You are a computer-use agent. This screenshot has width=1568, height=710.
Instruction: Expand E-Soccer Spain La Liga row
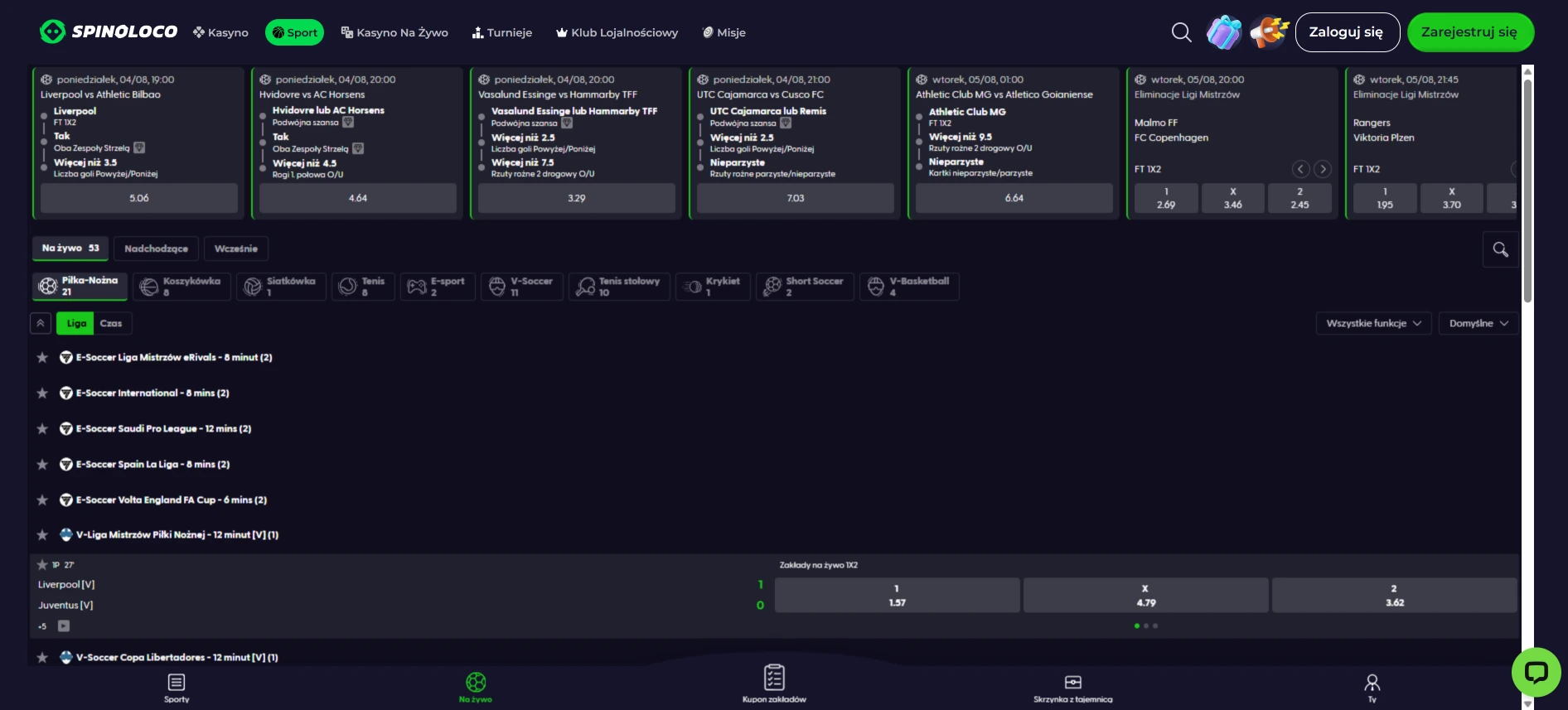click(774, 464)
